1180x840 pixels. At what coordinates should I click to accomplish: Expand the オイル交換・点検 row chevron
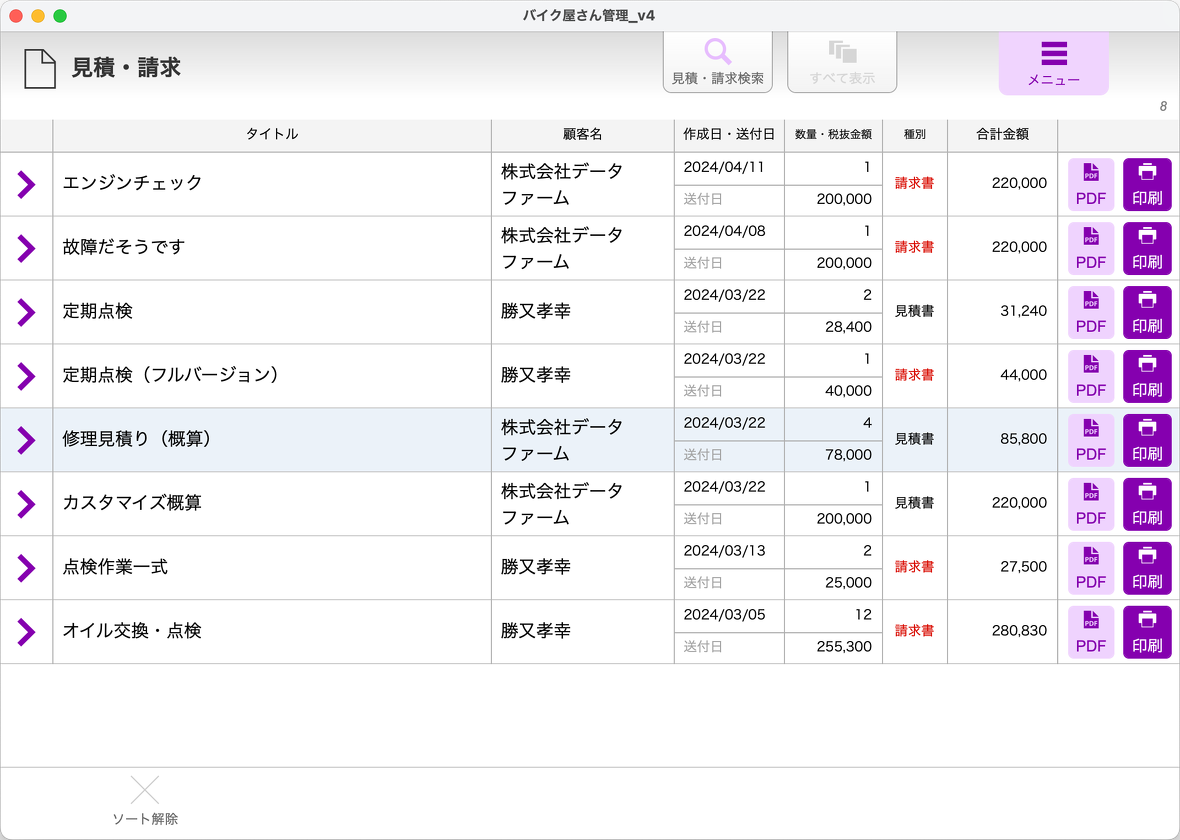tap(27, 632)
